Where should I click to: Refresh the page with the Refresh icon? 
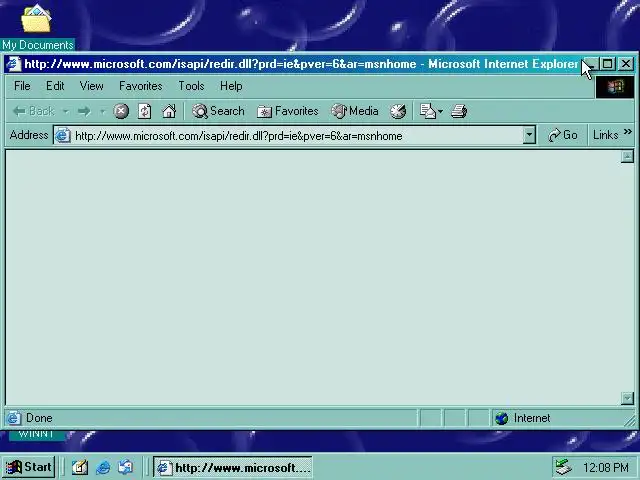(x=144, y=111)
